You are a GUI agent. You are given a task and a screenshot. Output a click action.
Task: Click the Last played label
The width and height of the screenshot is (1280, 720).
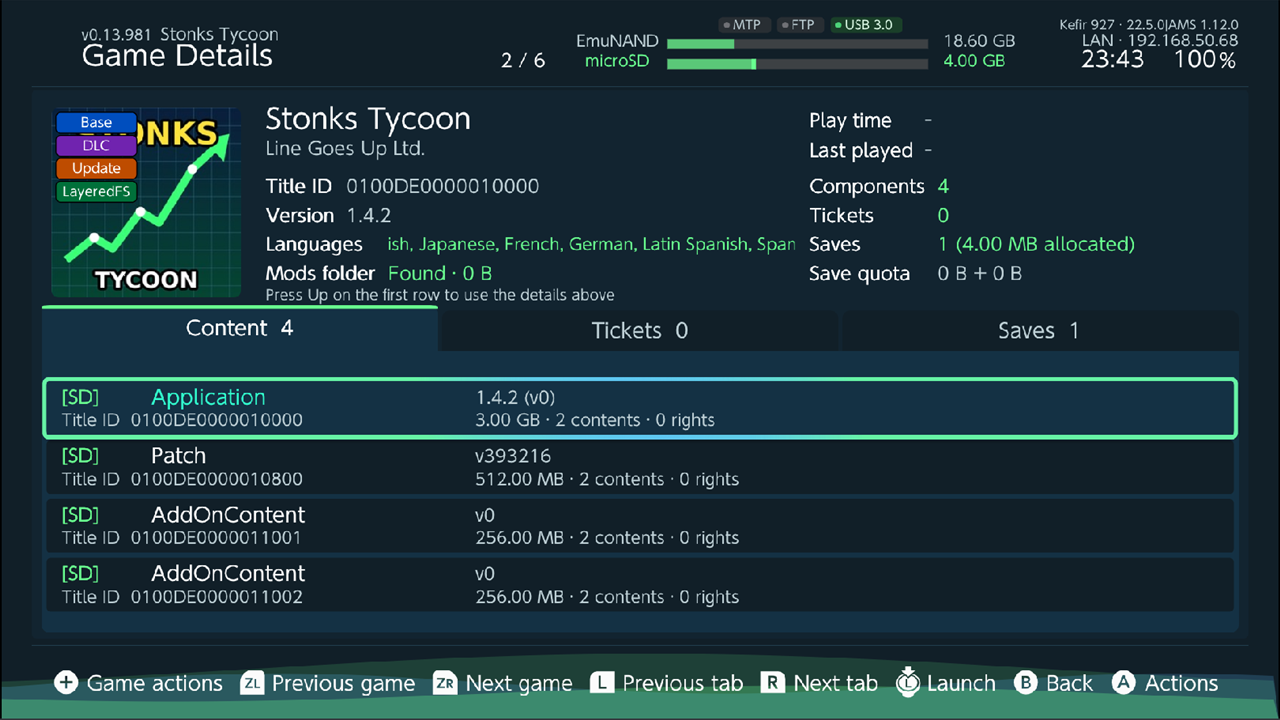click(861, 151)
